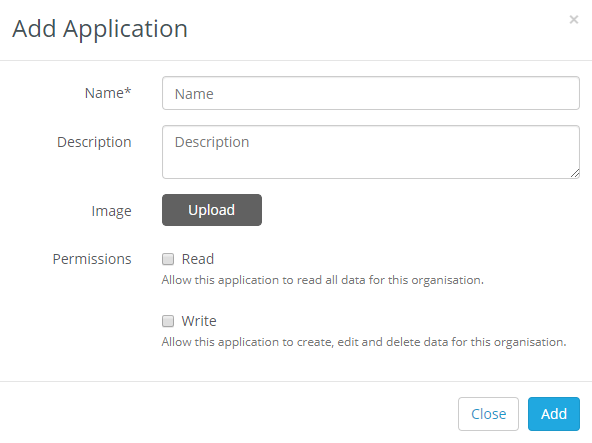Focus the Name input field
592x443 pixels.
tap(371, 93)
